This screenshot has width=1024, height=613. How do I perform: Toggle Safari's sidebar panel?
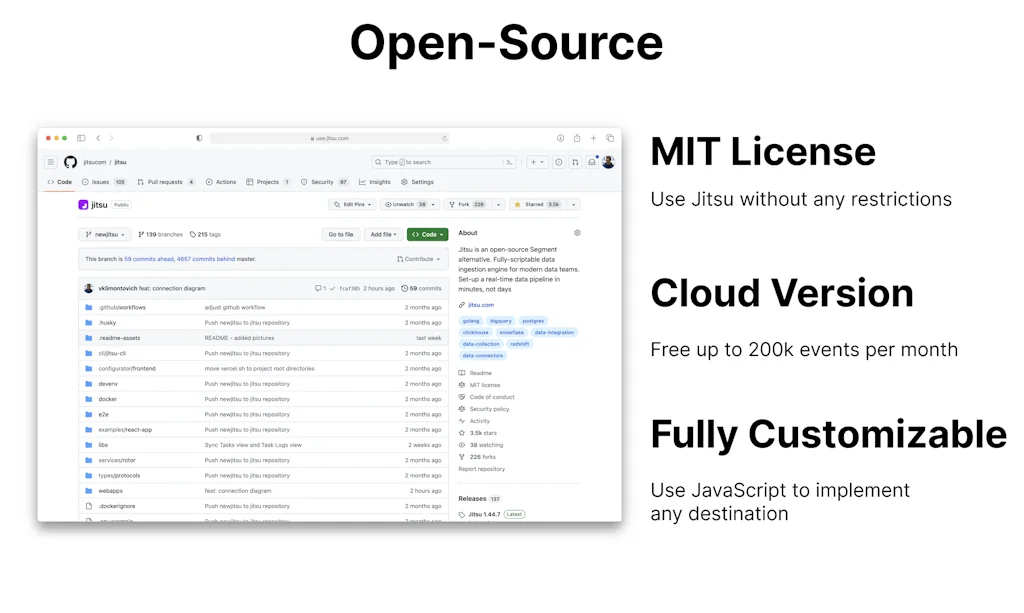[81, 138]
